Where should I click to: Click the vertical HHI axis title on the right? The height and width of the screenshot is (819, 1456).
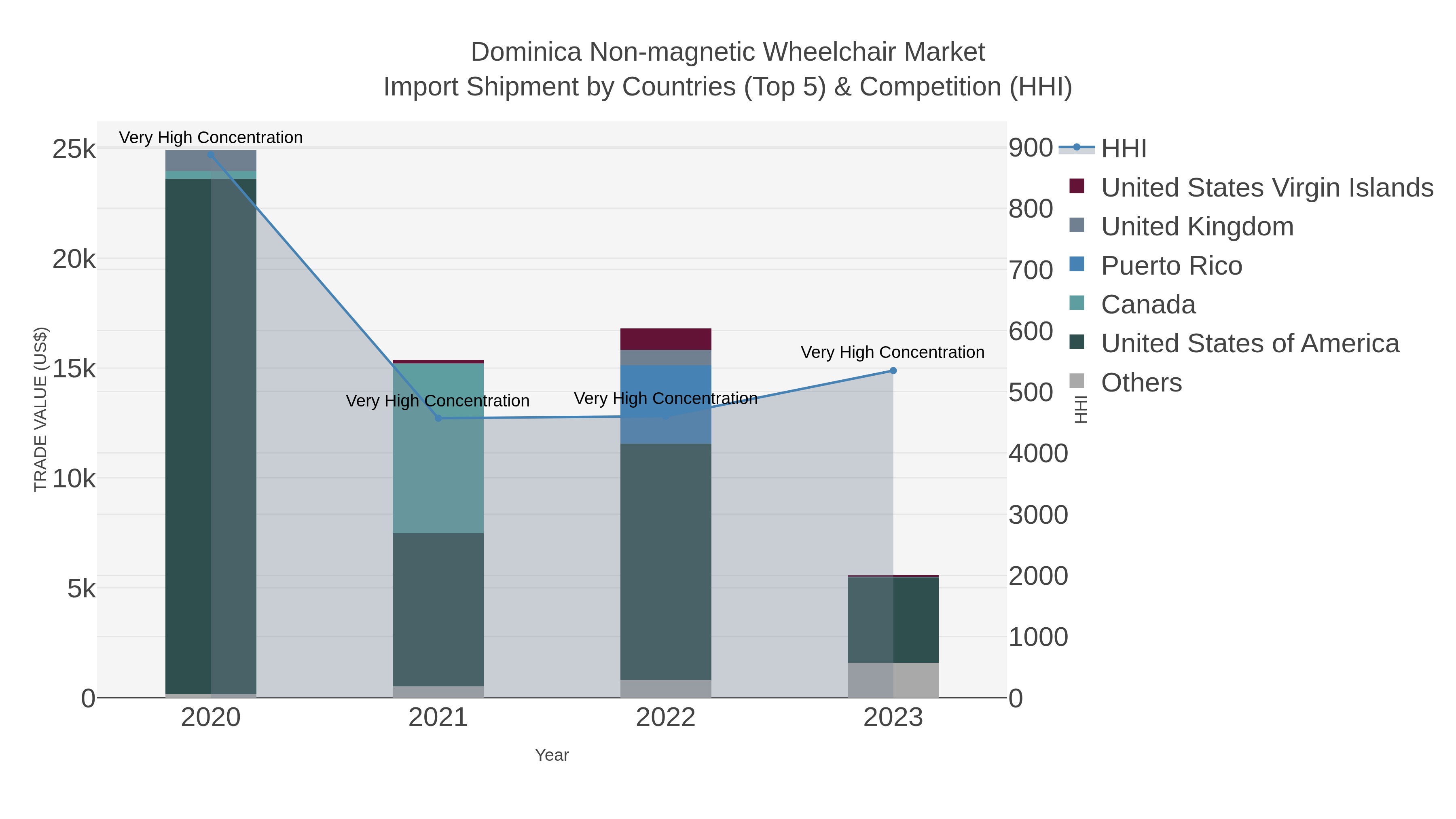pyautogui.click(x=1080, y=409)
